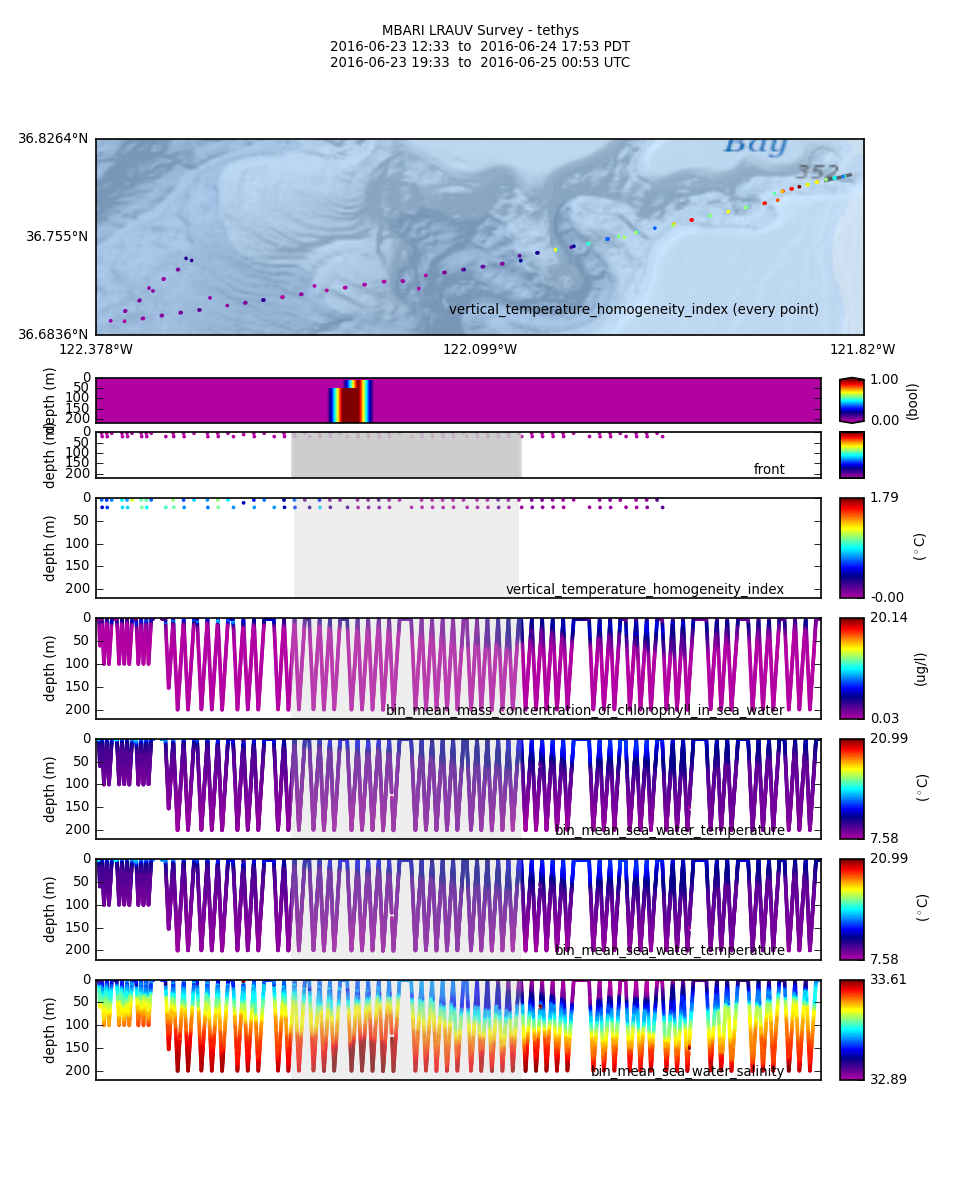Click the 122.378°W longitude label

click(x=96, y=349)
